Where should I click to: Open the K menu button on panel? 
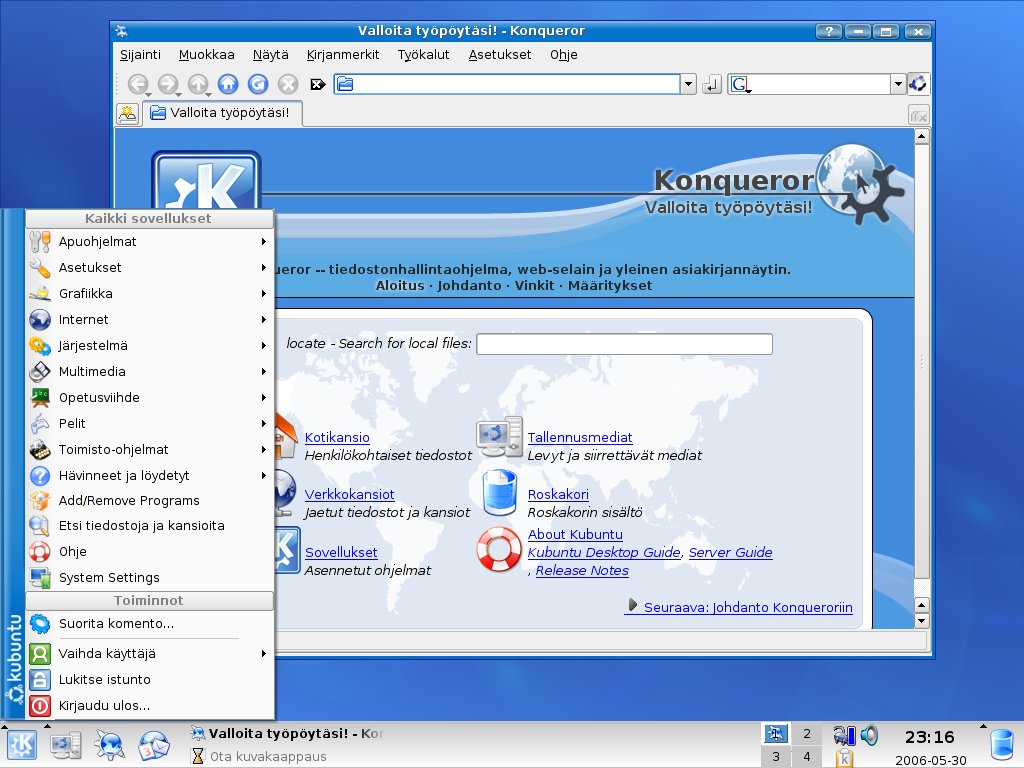pos(22,744)
